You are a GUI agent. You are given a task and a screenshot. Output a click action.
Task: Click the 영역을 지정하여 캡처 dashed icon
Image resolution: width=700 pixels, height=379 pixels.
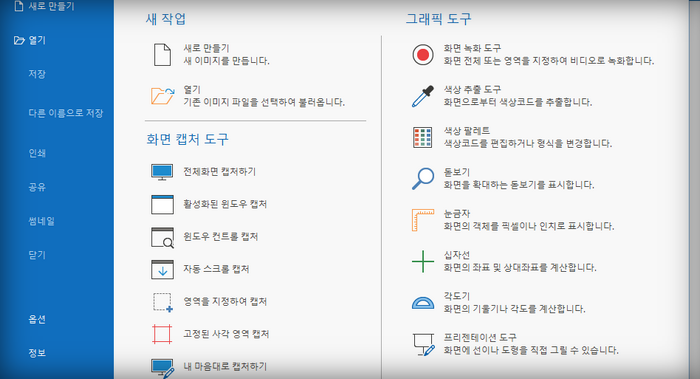pos(162,302)
